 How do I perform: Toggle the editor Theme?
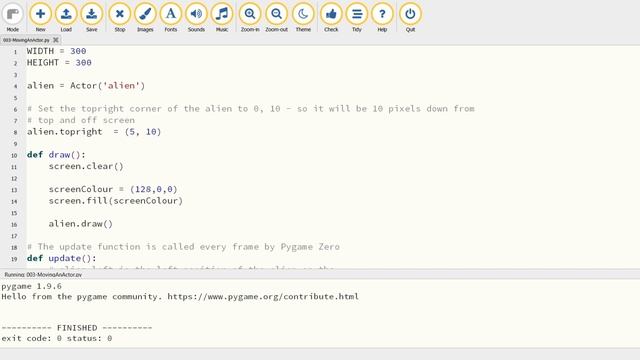click(x=303, y=17)
